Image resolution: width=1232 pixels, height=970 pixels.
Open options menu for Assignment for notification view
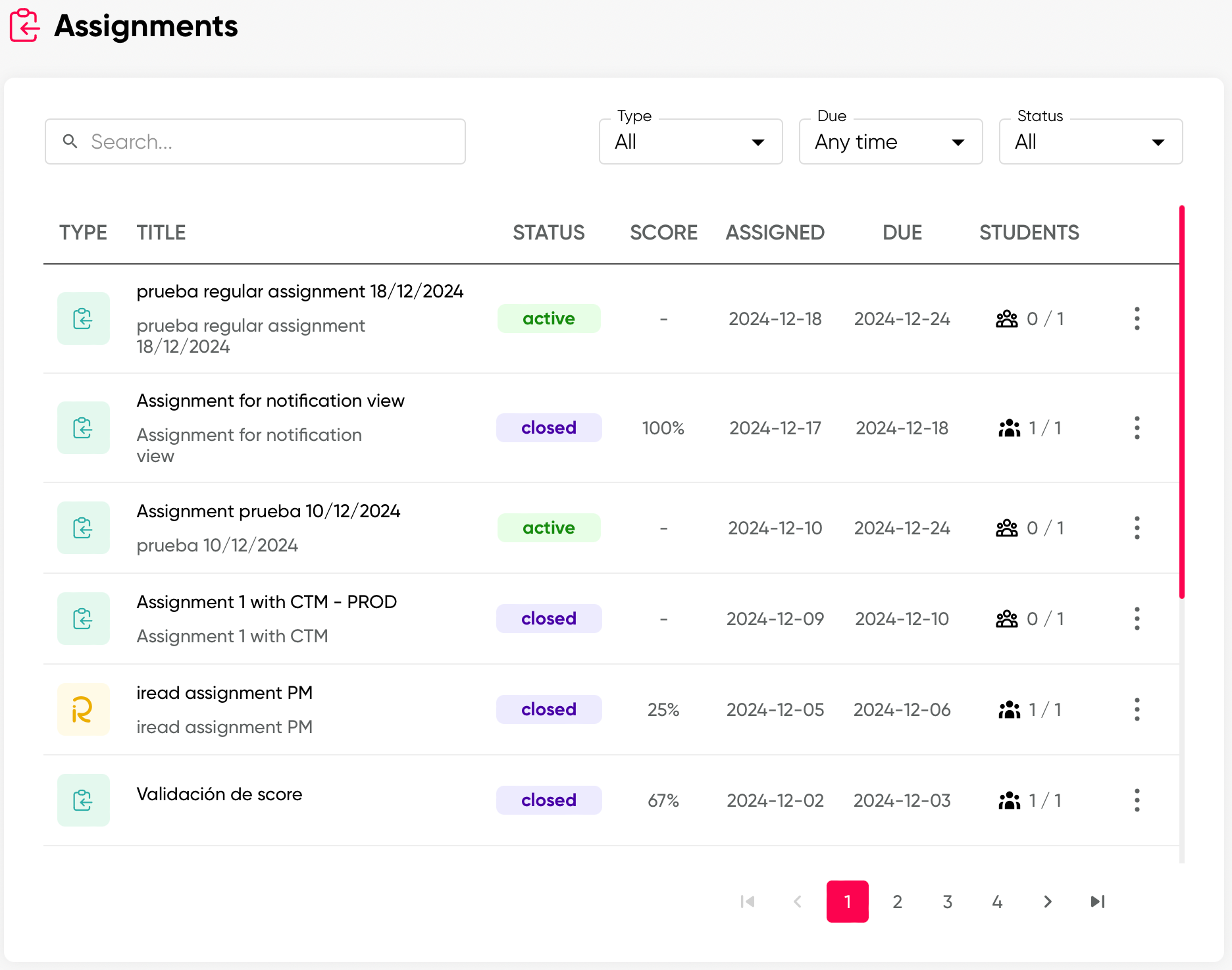click(x=1137, y=428)
